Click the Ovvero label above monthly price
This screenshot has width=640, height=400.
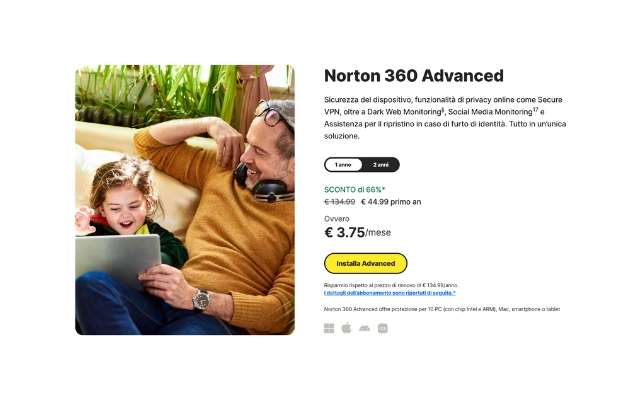337,219
